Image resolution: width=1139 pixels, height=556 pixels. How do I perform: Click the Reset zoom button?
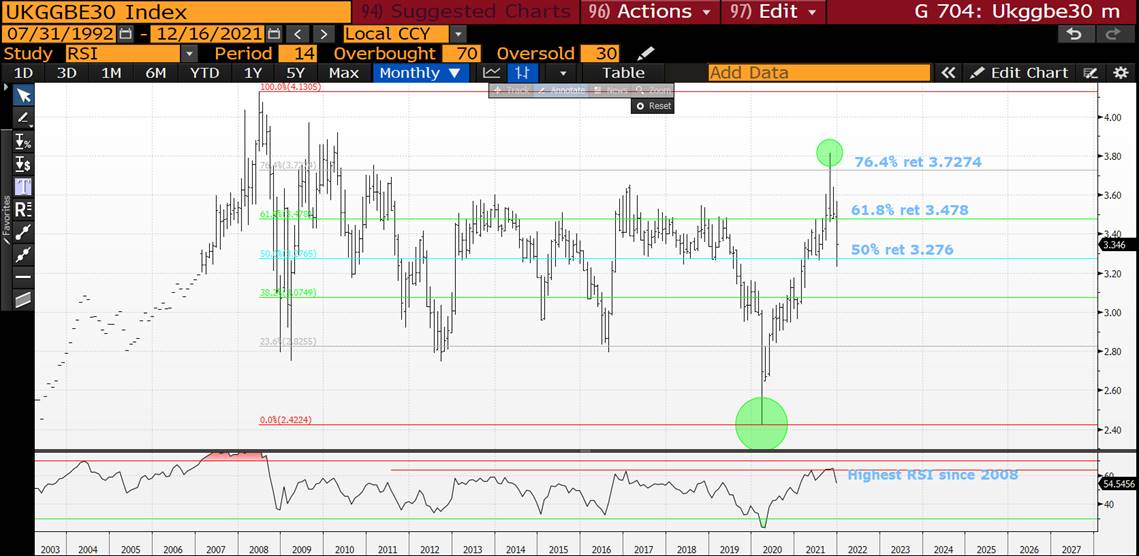click(652, 105)
